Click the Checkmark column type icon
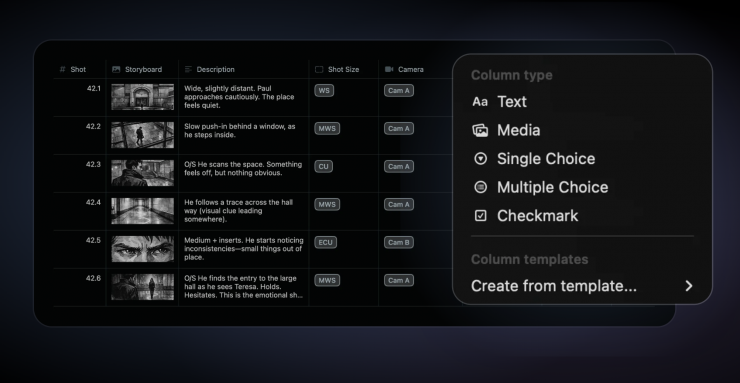 (x=480, y=216)
